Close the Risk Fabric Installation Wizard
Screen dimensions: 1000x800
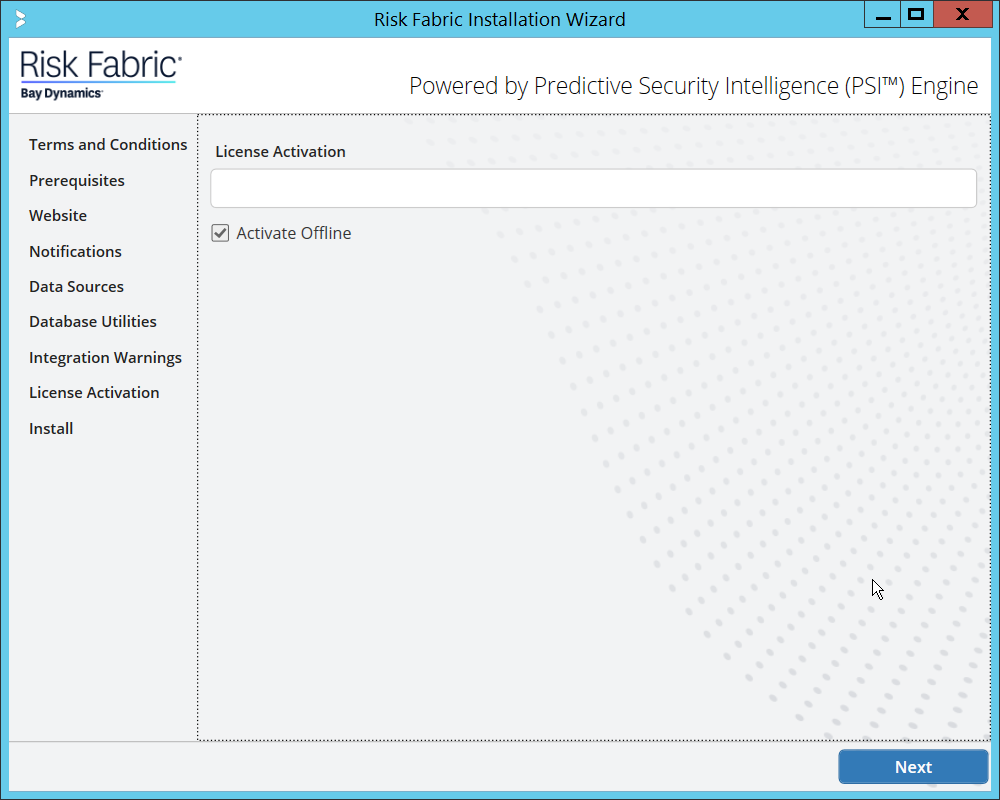961,16
